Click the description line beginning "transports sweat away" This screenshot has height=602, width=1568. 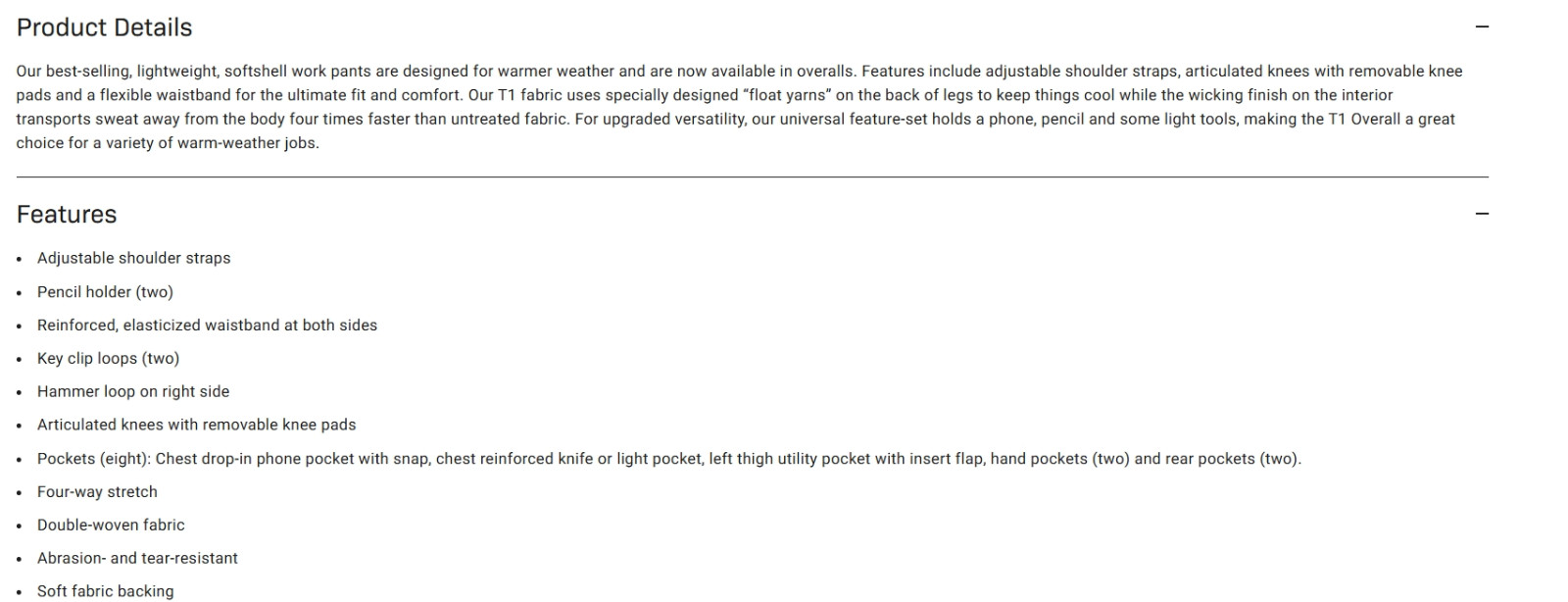point(735,119)
